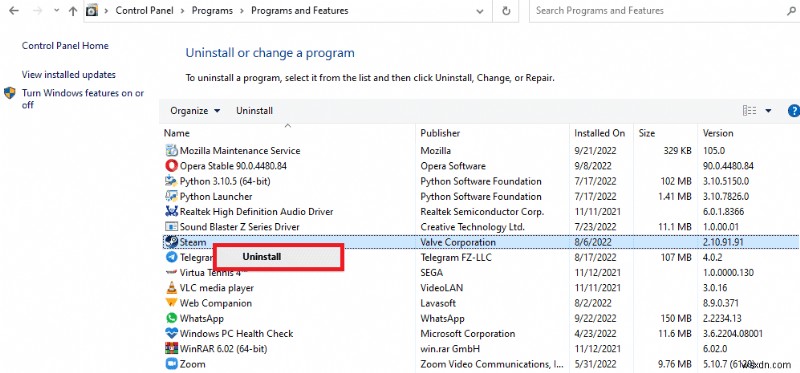Sort by the Size column header
The width and height of the screenshot is (800, 373).
[x=646, y=133]
